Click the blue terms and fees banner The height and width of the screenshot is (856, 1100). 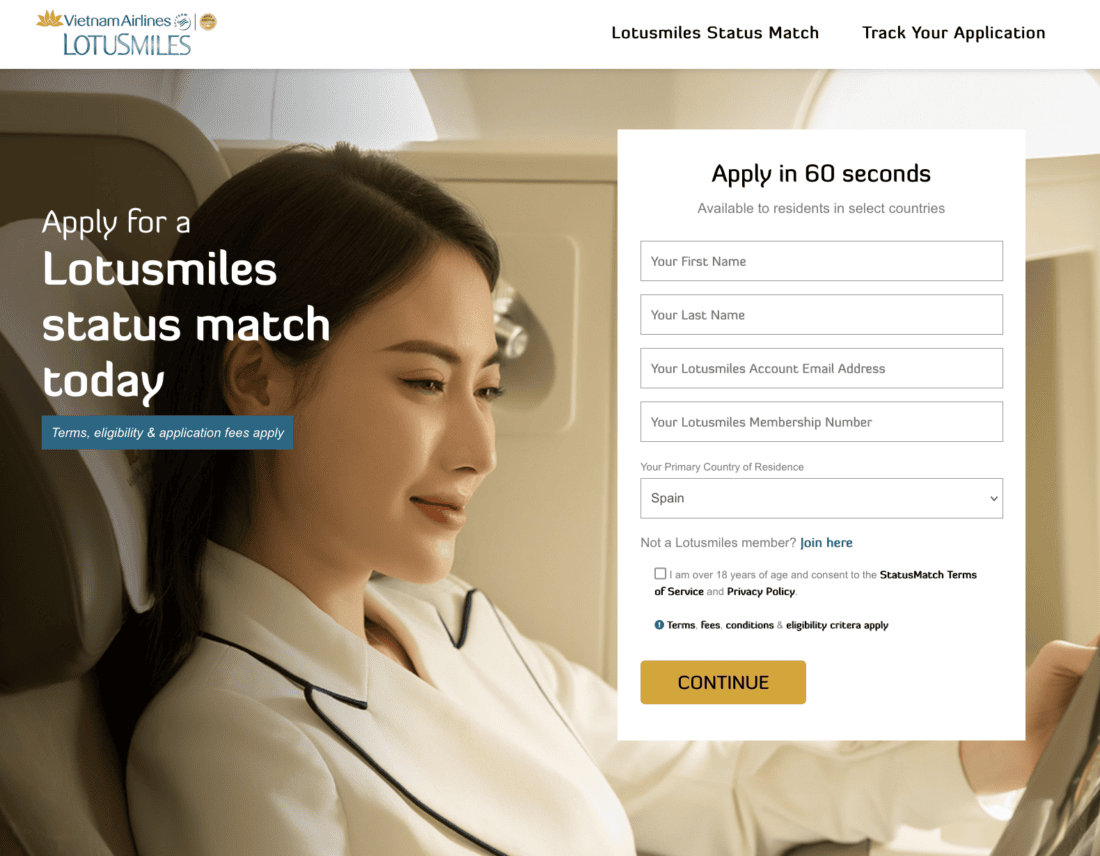[167, 433]
